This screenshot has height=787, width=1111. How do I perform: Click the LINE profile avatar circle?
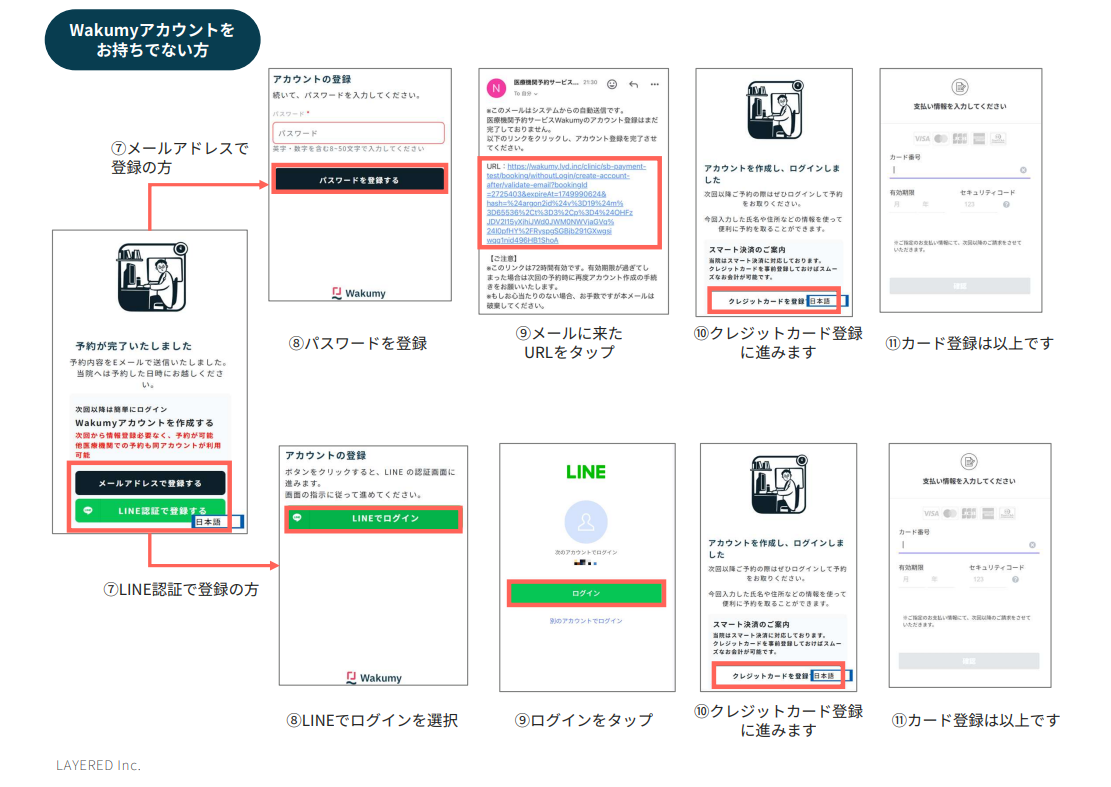click(x=586, y=521)
